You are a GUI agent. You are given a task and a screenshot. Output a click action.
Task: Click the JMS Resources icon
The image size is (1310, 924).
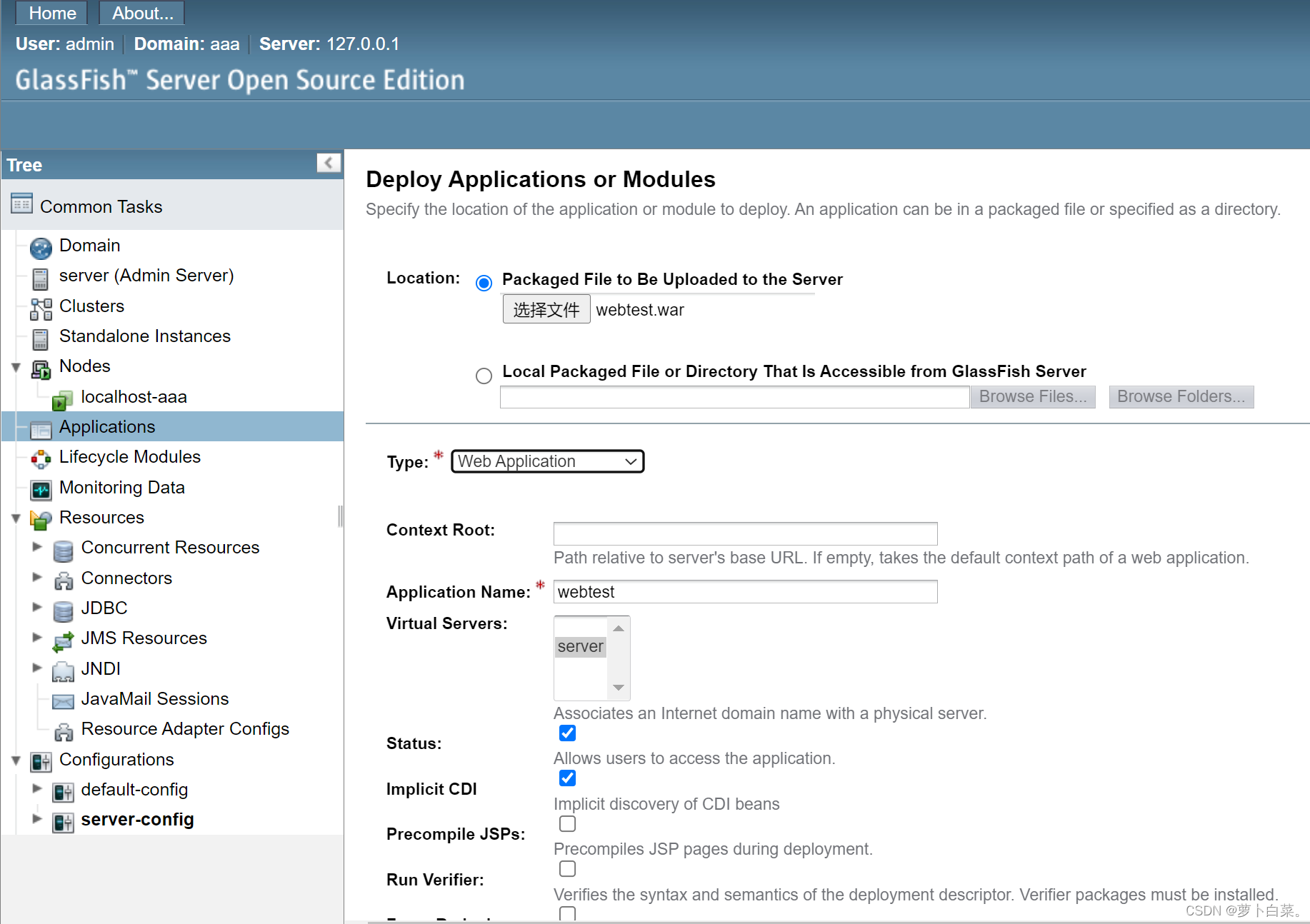(63, 641)
